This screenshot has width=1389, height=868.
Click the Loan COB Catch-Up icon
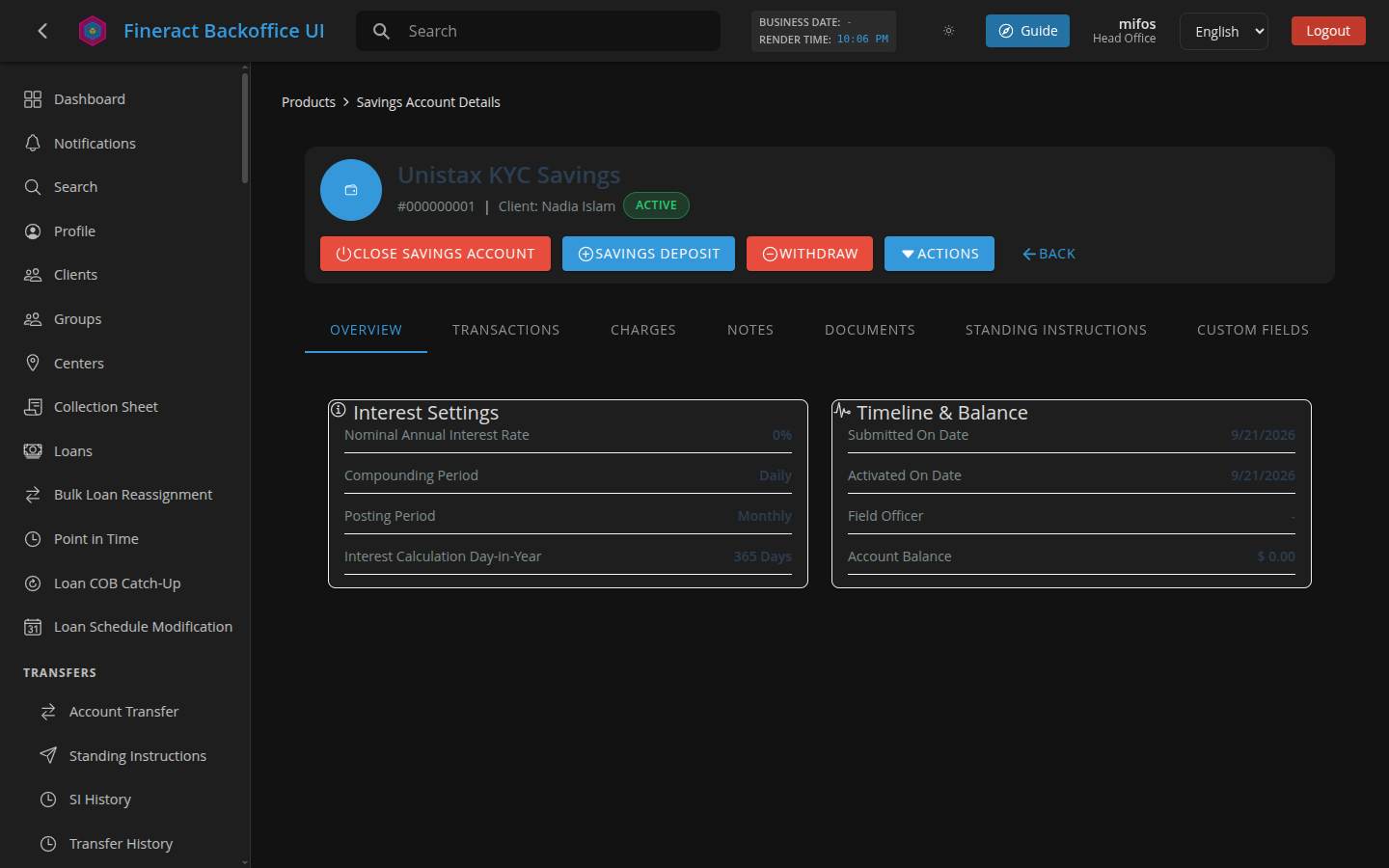33,583
